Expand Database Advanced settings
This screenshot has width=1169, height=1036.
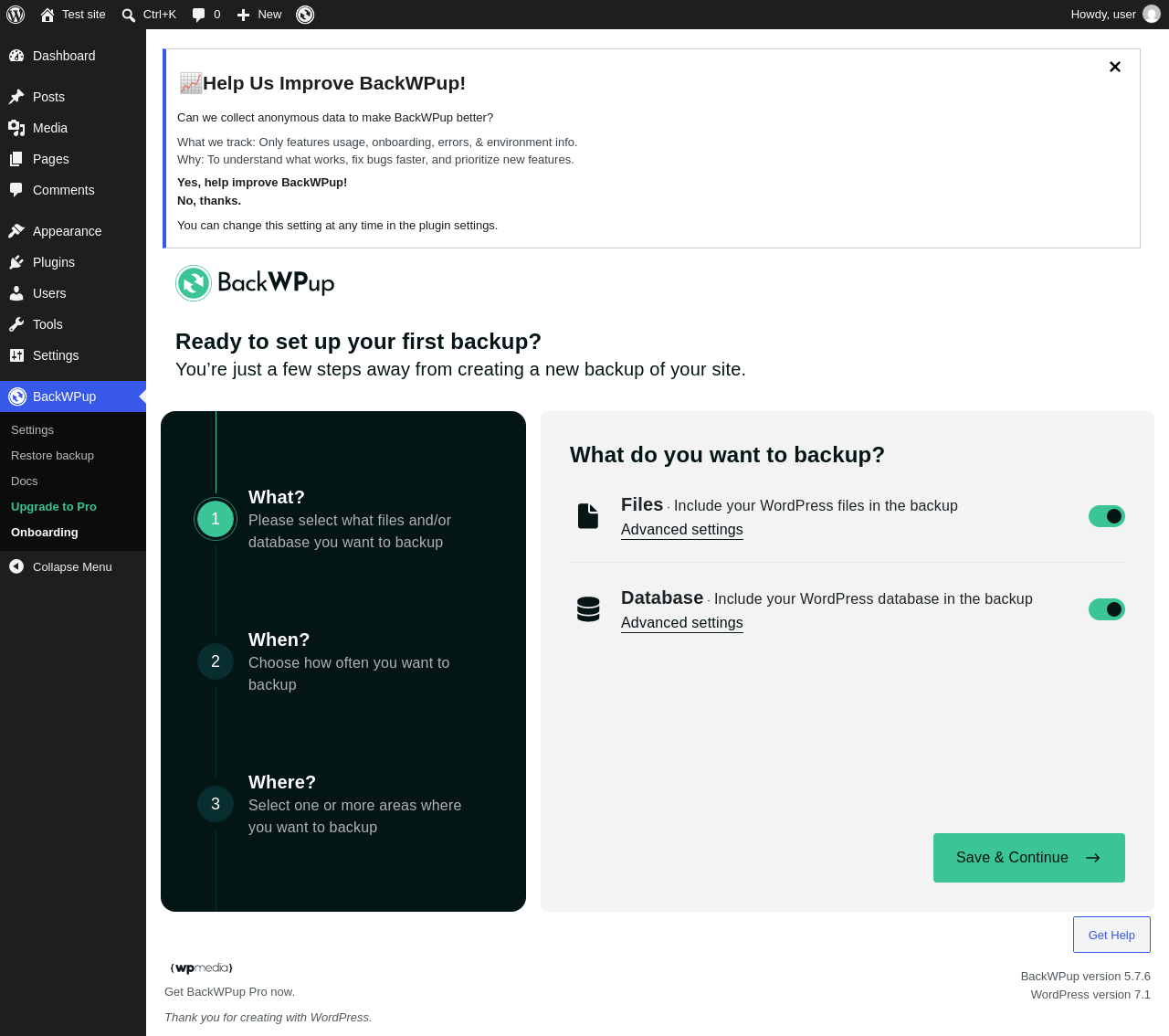682,623
